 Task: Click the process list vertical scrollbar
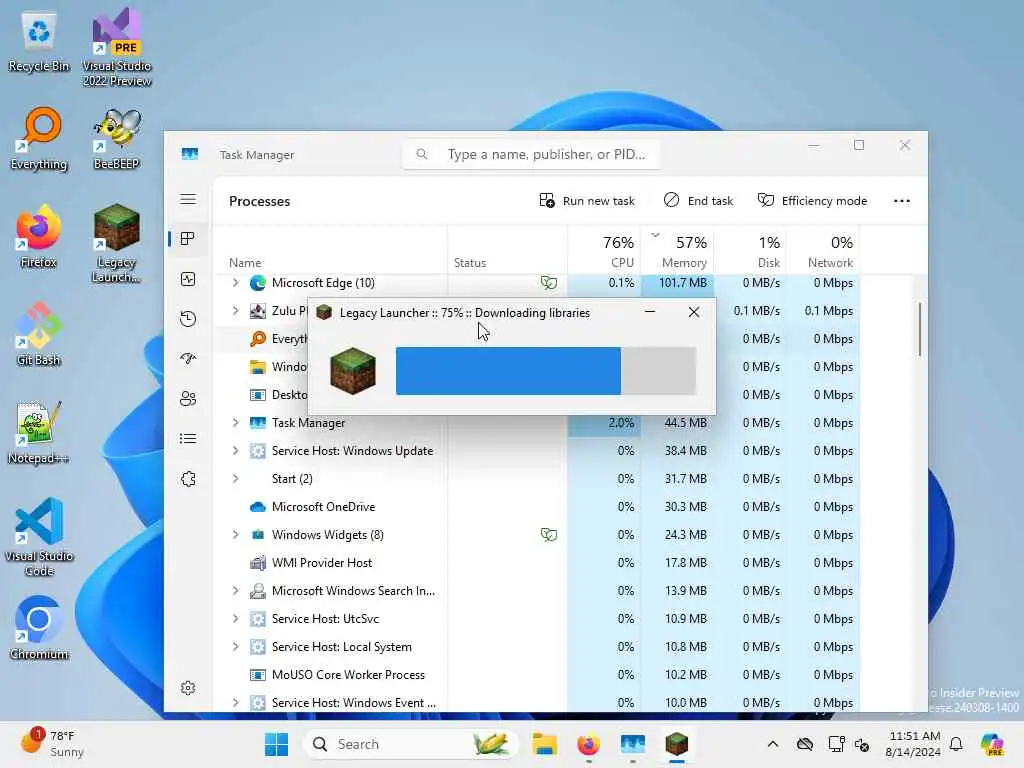point(920,330)
